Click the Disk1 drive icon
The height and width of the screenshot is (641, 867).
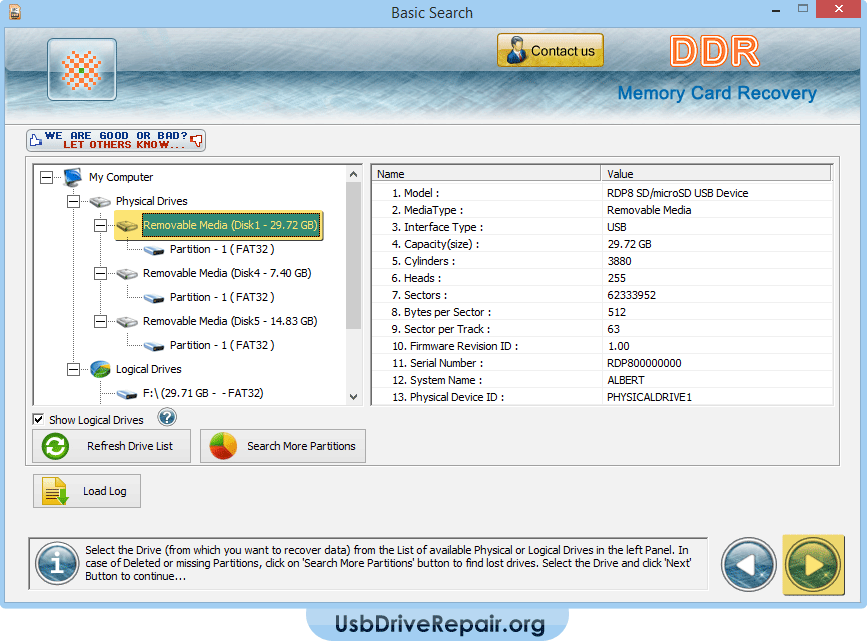tap(127, 226)
